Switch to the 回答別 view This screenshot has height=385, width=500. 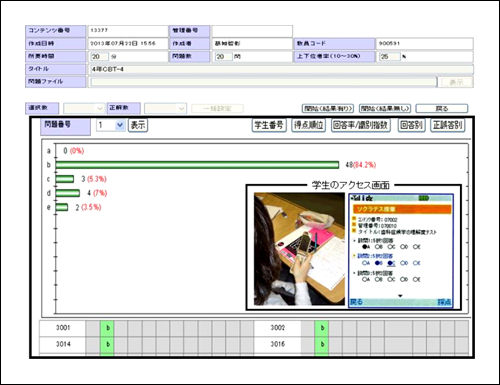pyautogui.click(x=412, y=125)
